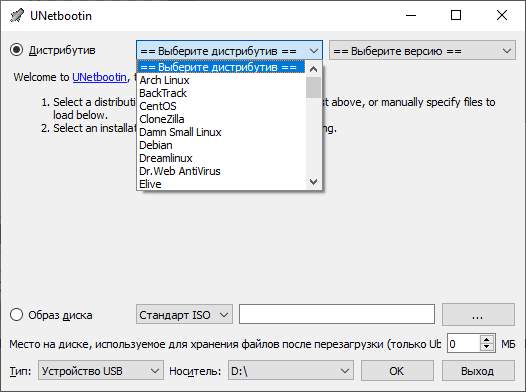
Task: Click the UNetbootin app icon in title bar
Action: [17, 15]
